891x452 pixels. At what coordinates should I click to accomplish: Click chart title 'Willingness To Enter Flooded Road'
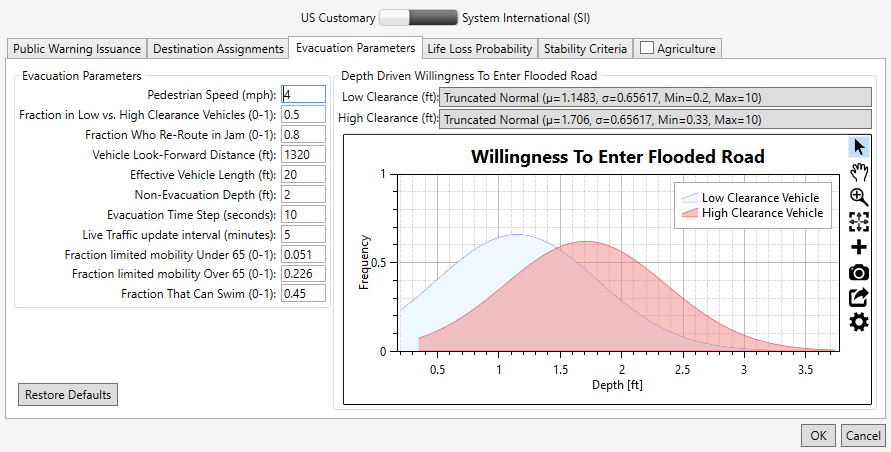[618, 156]
